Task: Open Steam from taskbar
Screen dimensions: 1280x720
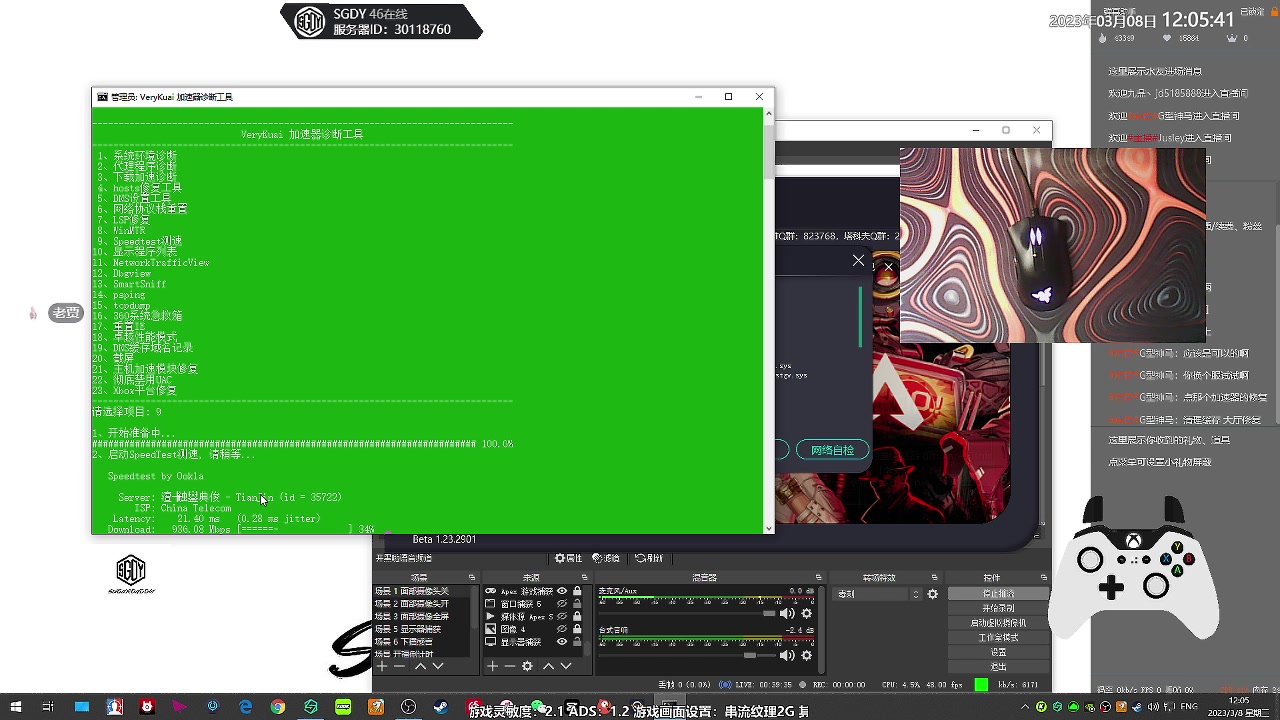Action: coord(440,707)
